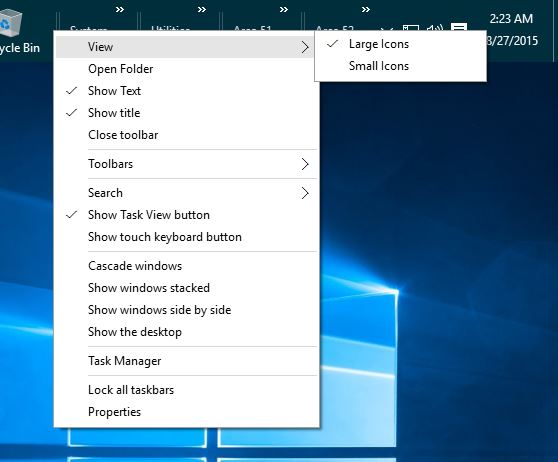Click the Area 51 toolbar title
Image resolution: width=558 pixels, height=462 pixels.
point(252,28)
